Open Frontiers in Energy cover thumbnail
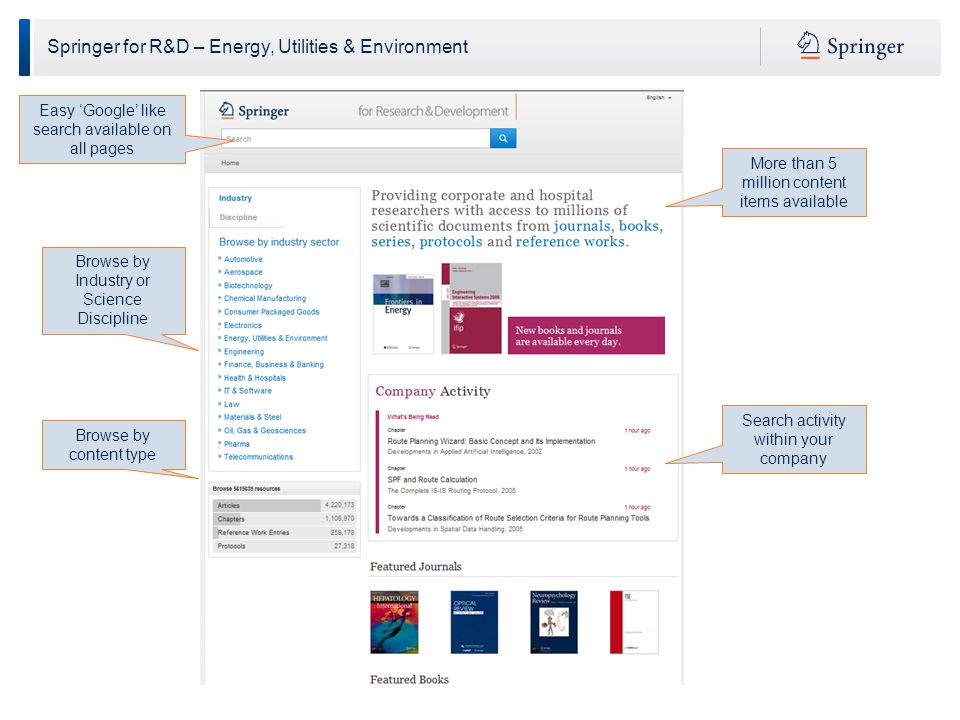This screenshot has width=960, height=720. tap(403, 314)
